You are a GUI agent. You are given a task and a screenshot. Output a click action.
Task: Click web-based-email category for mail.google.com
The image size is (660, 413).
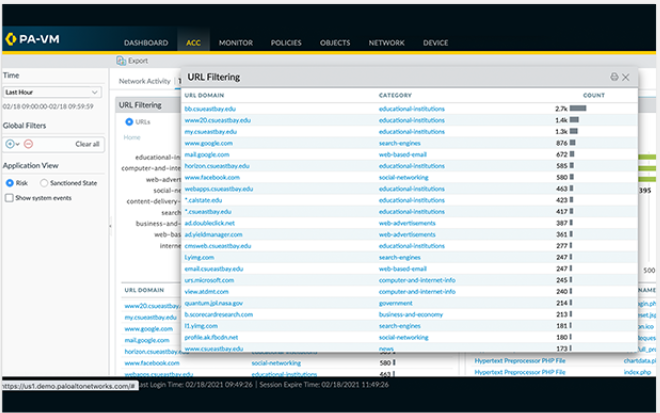(403, 155)
